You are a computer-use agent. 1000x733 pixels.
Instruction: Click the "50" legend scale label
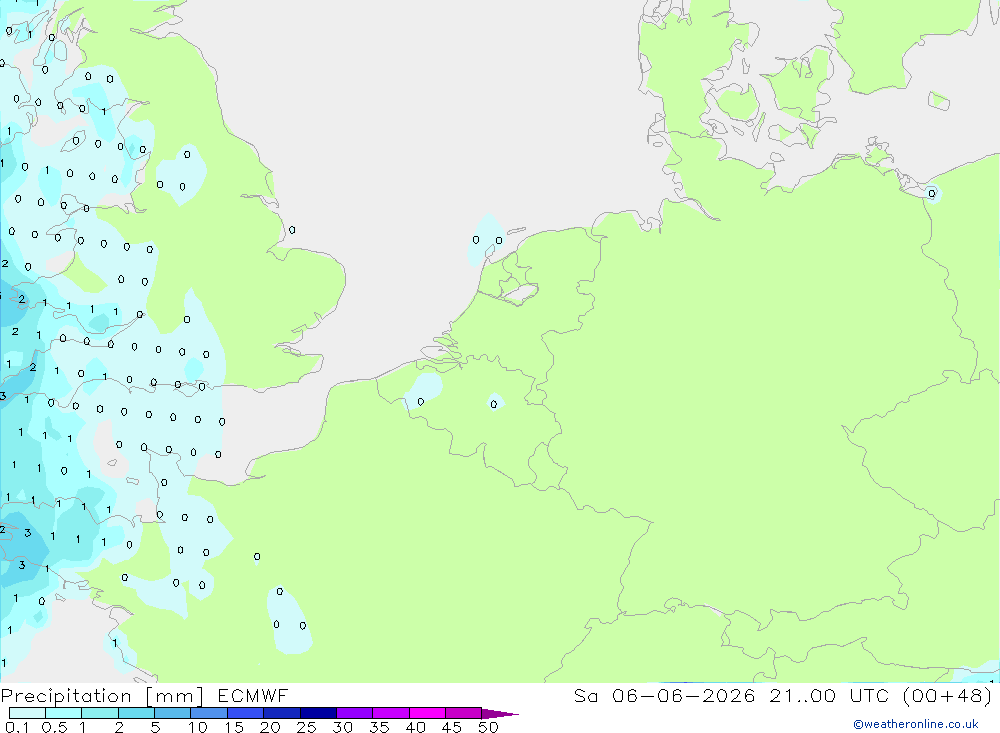[x=488, y=727]
